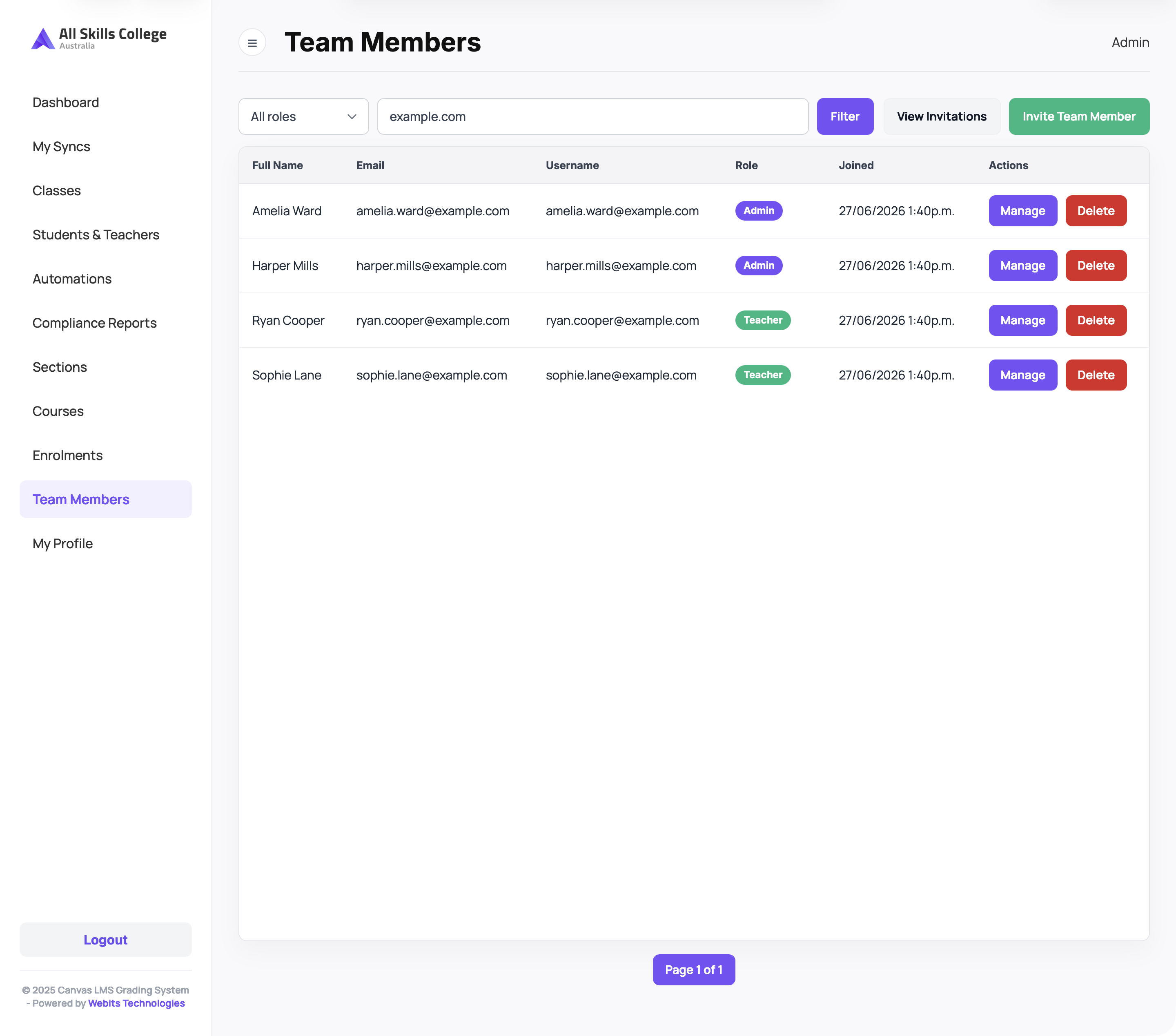
Task: Click email cell sophie.lane@example.com
Action: 432,375
